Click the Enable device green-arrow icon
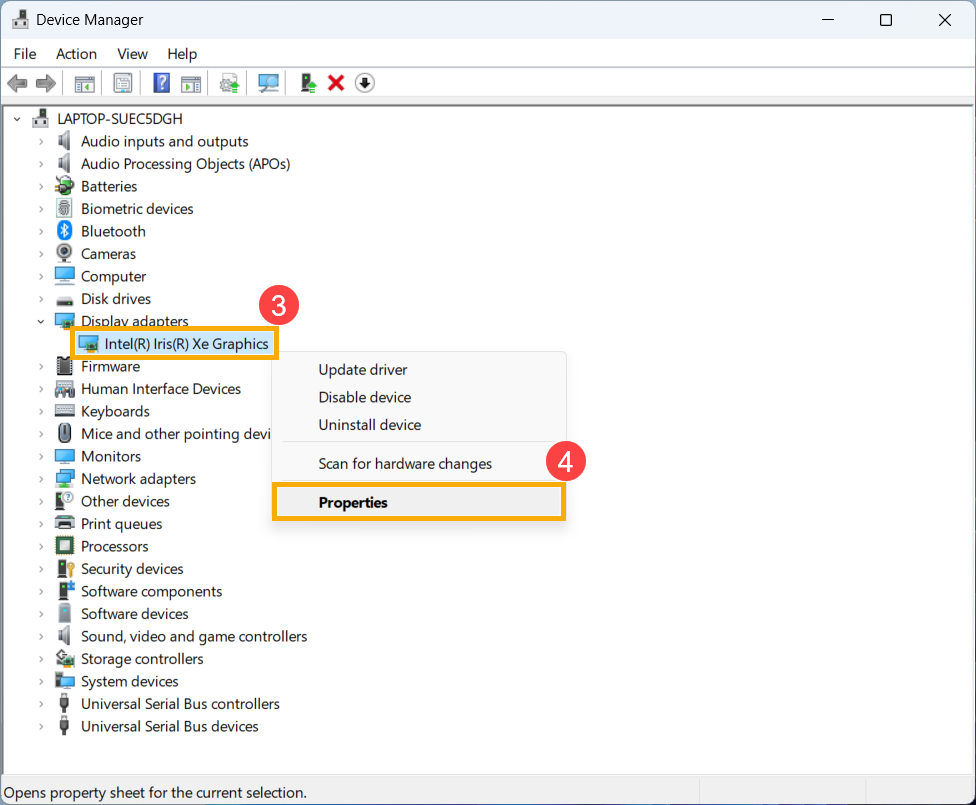Screen dimensions: 976x805 pyautogui.click(x=308, y=83)
